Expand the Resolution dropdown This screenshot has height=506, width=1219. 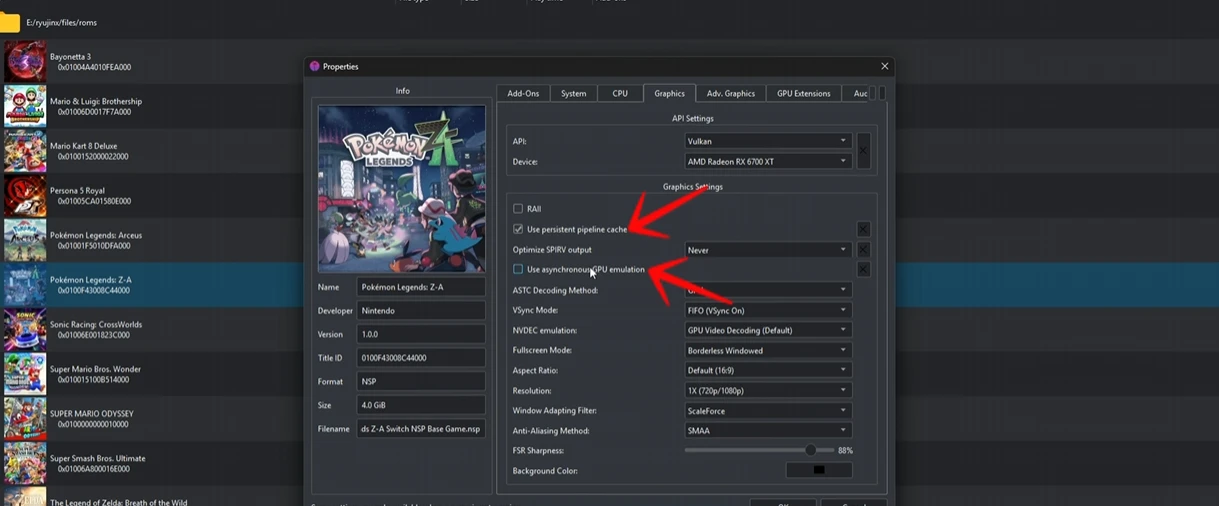click(x=767, y=391)
